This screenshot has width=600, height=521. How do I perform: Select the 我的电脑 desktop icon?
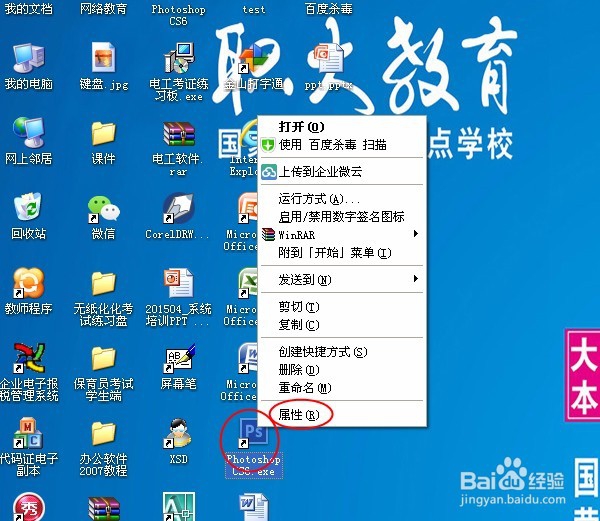(29, 58)
